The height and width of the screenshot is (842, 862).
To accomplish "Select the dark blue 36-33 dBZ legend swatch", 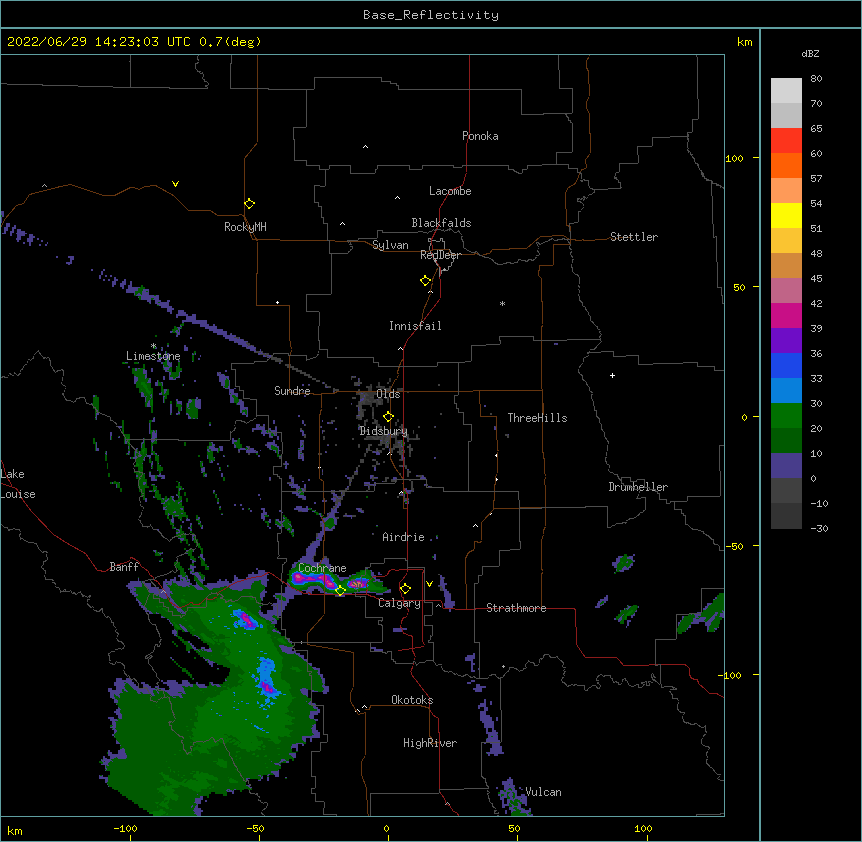I will [x=786, y=366].
